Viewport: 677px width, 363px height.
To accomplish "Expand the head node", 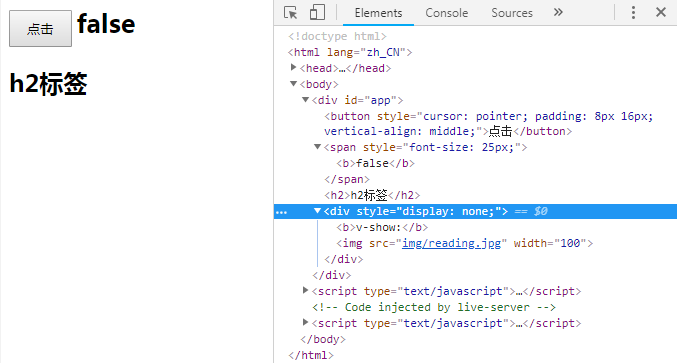I will (x=294, y=67).
